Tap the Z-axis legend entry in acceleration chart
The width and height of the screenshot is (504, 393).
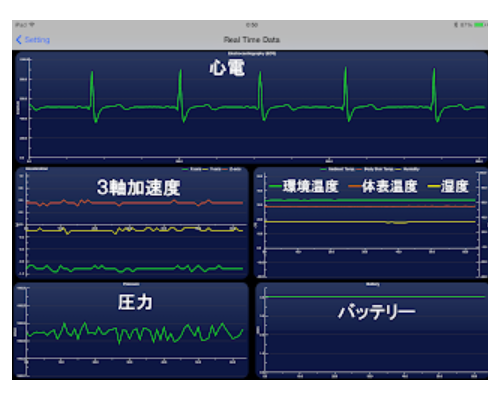[x=231, y=169]
